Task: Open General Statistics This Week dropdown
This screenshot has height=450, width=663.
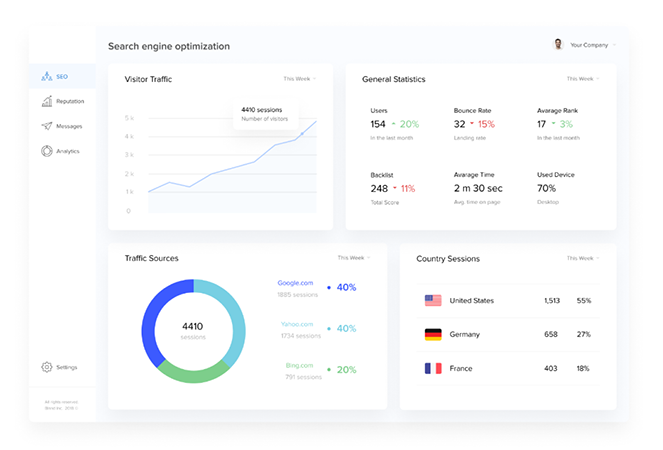Action: coord(582,78)
